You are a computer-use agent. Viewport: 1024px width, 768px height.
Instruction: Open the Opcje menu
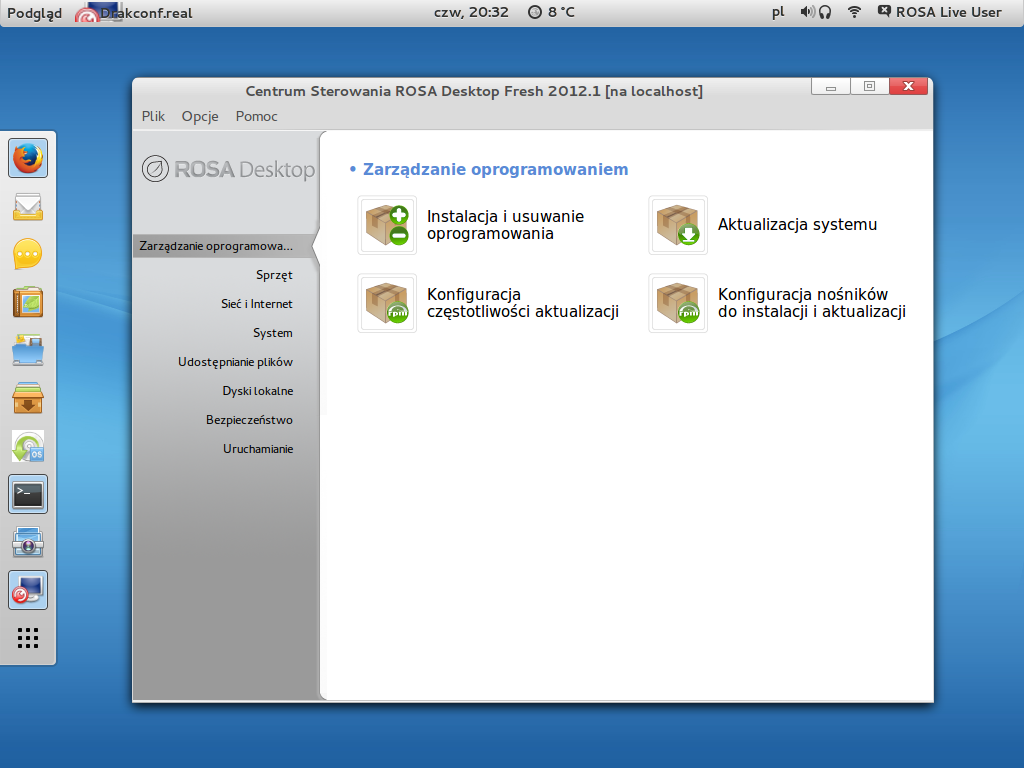(x=200, y=116)
